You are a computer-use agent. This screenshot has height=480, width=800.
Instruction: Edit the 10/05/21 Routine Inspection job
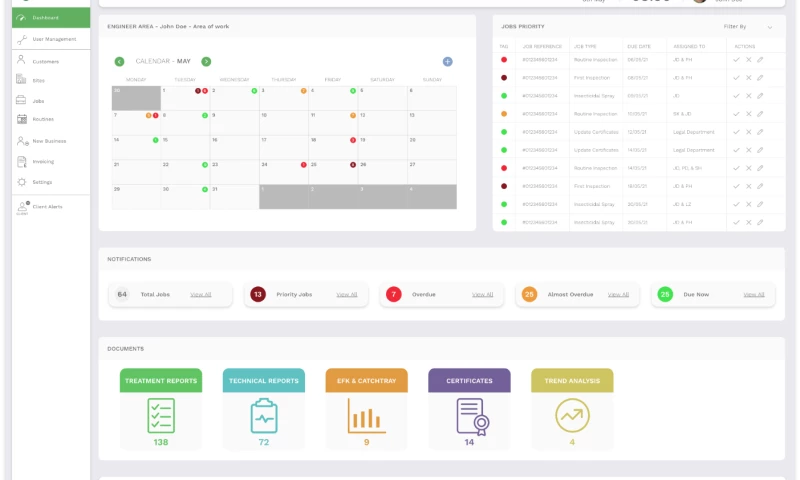760,114
